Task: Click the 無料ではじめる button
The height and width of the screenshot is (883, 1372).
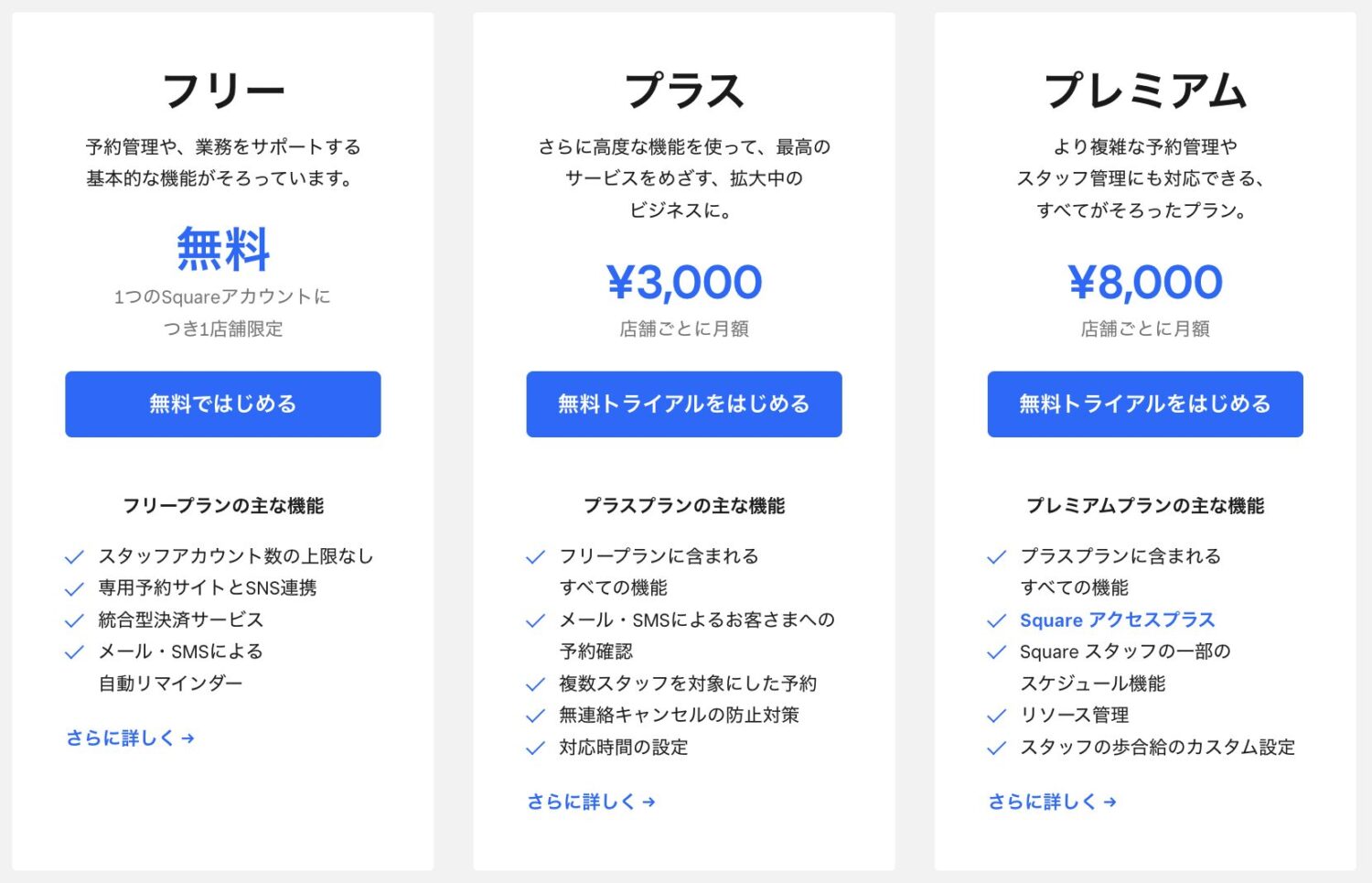Action: point(222,404)
